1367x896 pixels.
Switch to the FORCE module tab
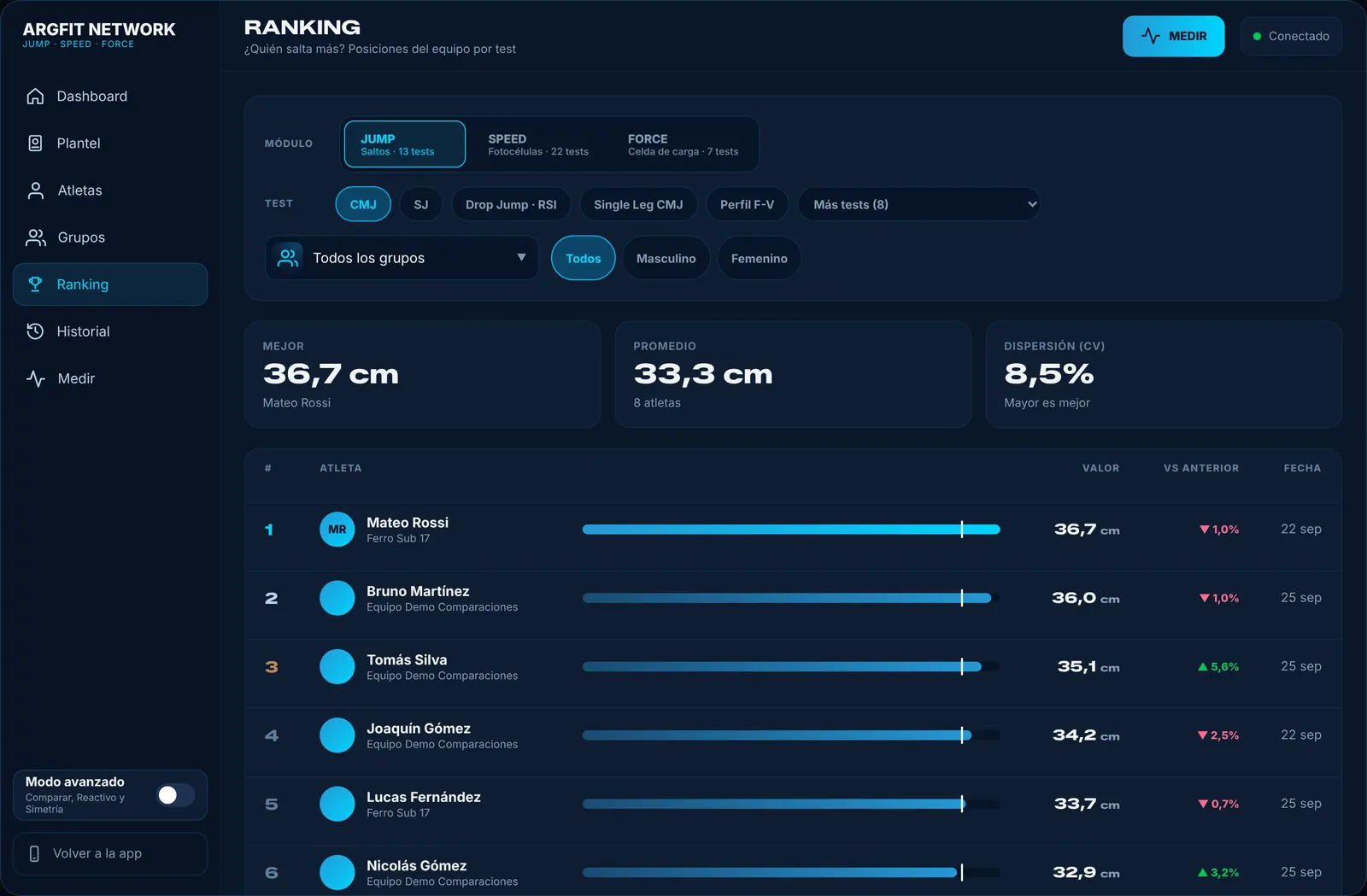683,144
